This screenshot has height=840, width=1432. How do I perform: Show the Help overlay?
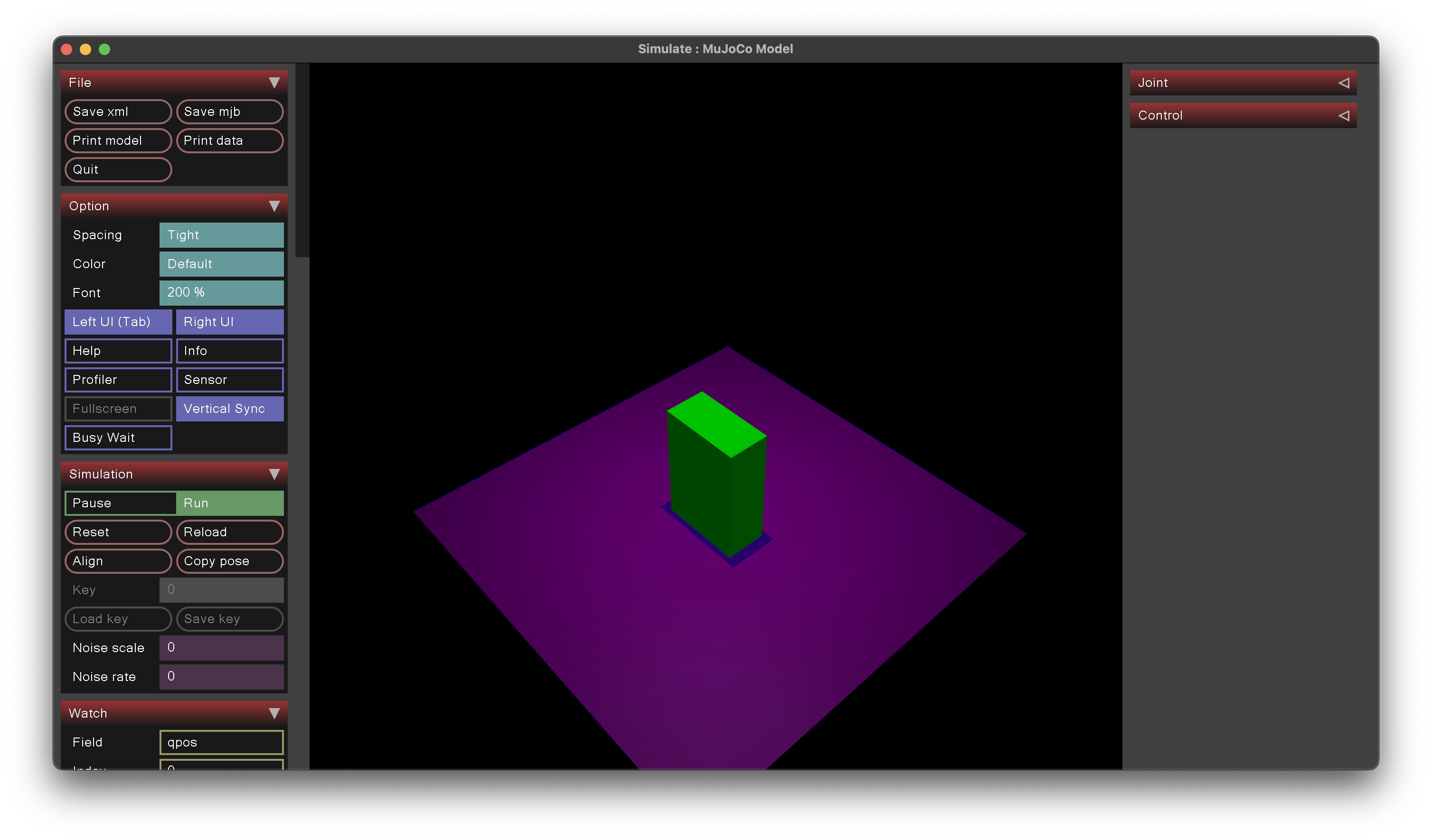point(118,350)
